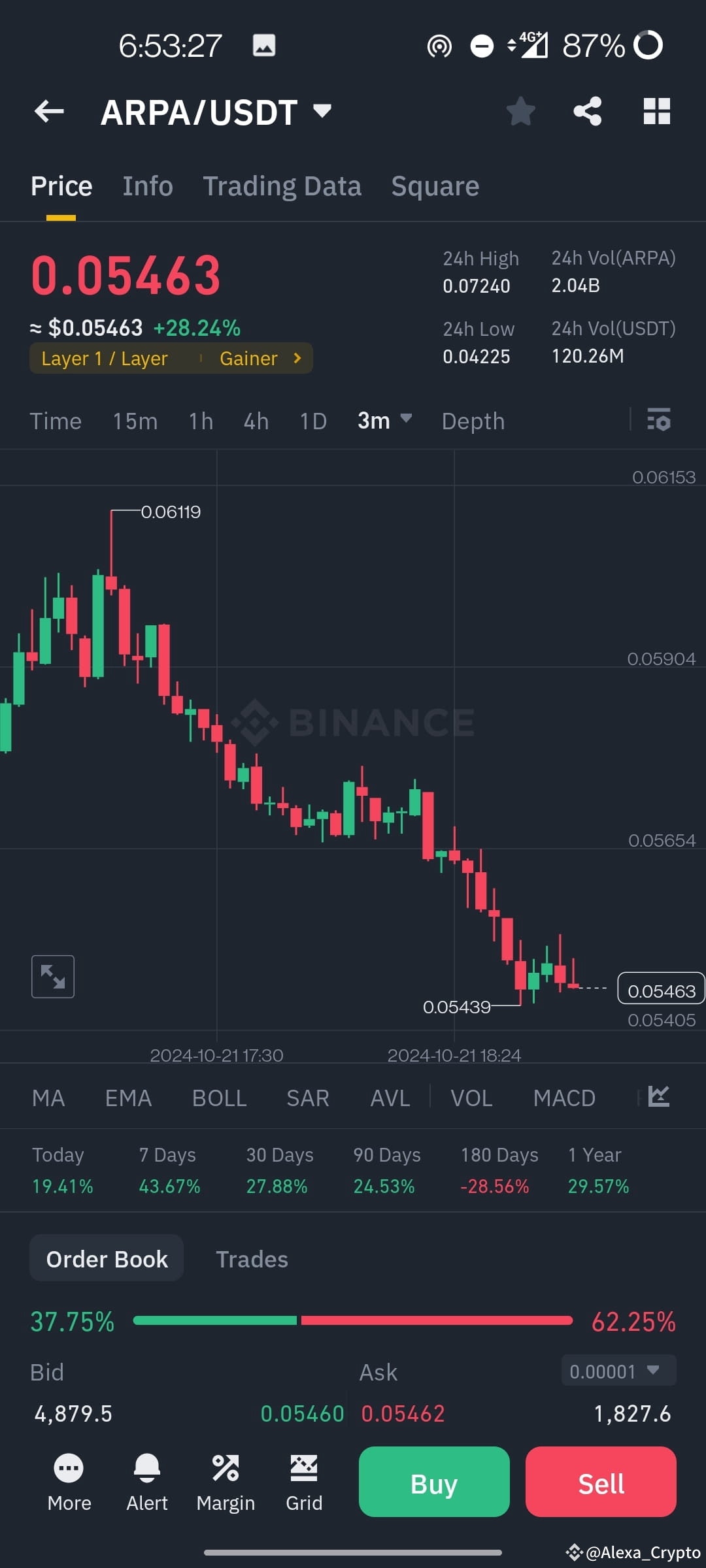Open the share options with the share icon
The height and width of the screenshot is (1568, 706).
point(588,111)
